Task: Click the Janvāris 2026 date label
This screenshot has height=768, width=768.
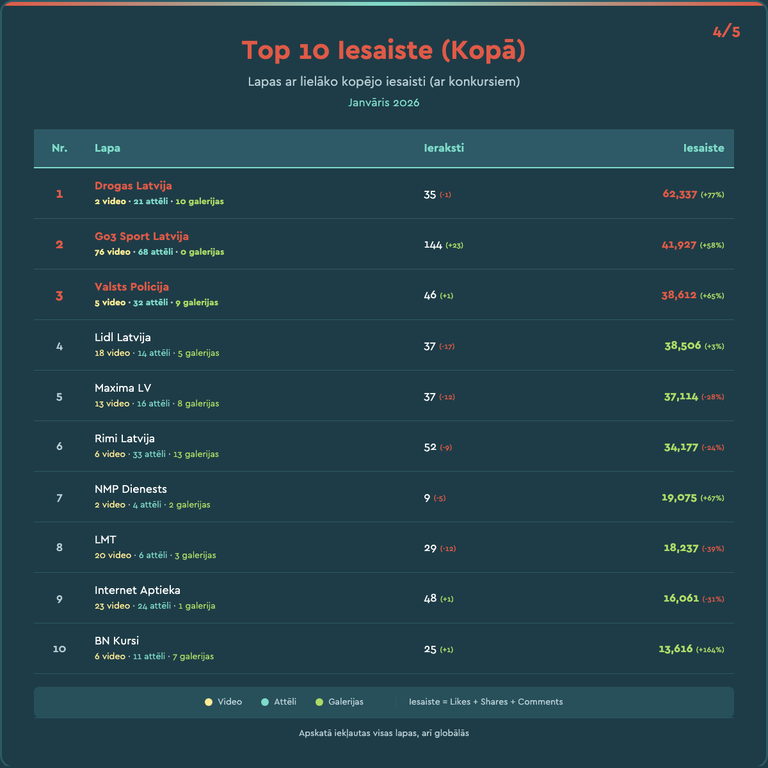Action: click(x=384, y=102)
